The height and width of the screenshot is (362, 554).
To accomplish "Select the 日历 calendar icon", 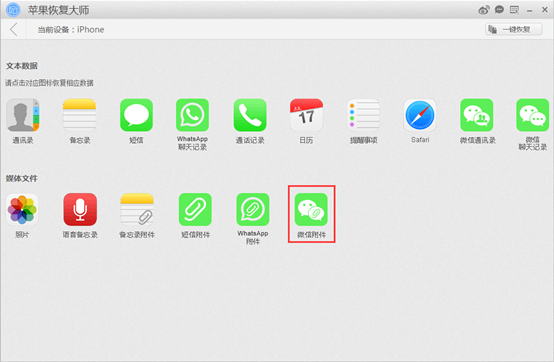I will [306, 115].
